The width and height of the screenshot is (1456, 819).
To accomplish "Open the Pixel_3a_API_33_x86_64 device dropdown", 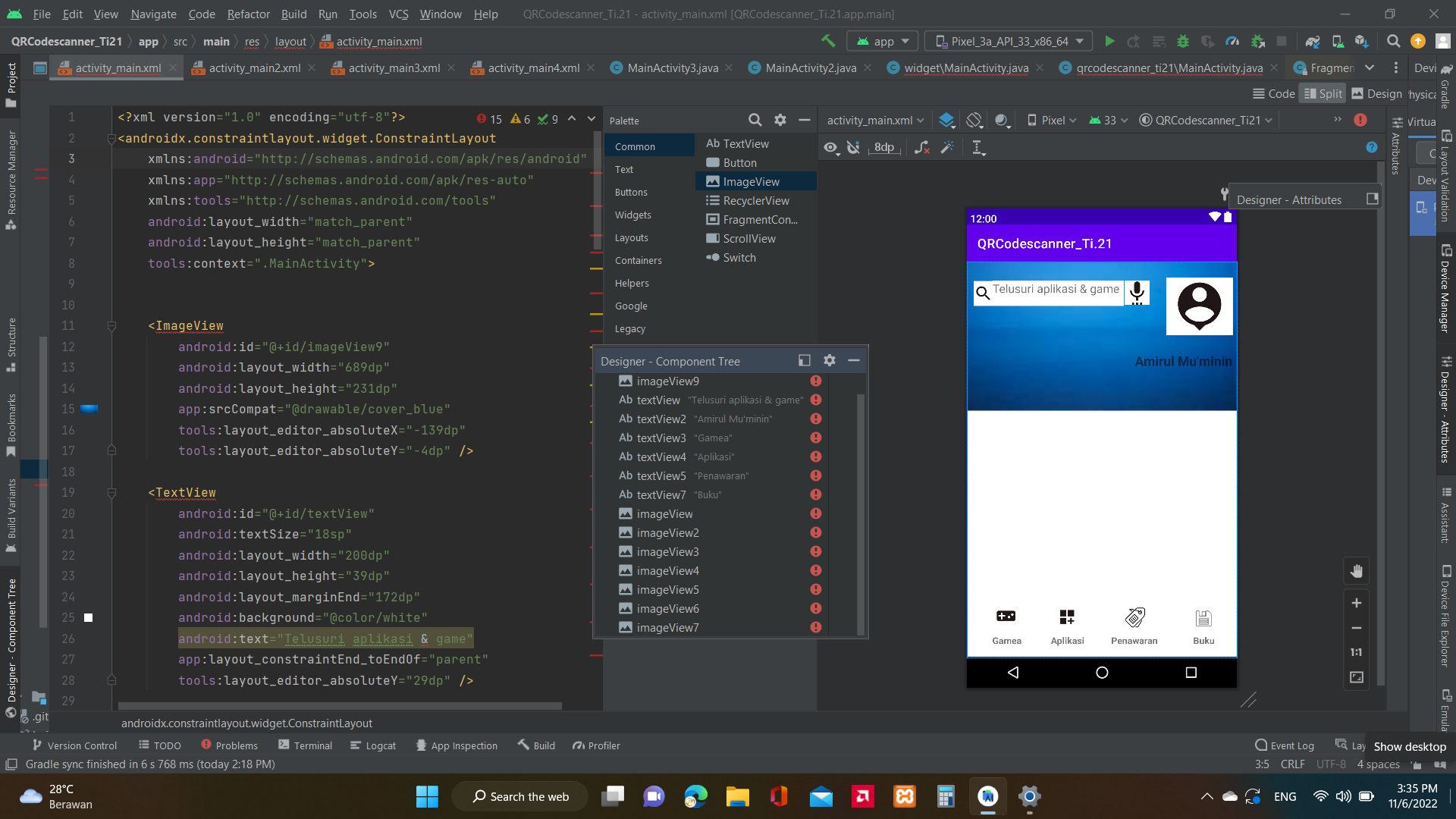I will pyautogui.click(x=1008, y=41).
